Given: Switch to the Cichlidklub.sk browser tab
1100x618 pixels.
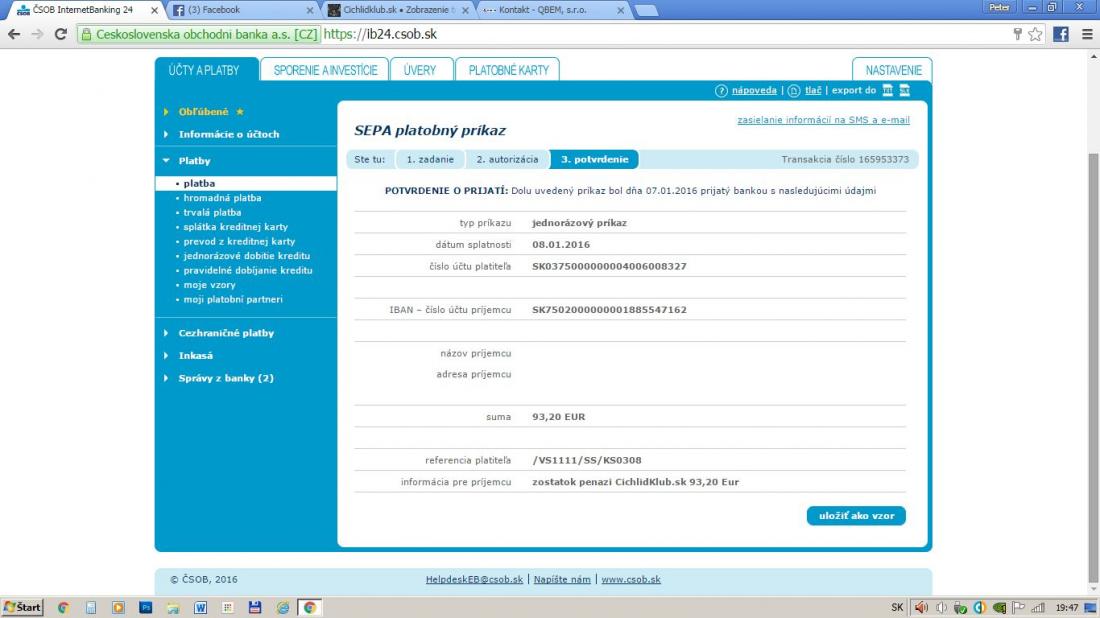Looking at the screenshot, I should (398, 11).
